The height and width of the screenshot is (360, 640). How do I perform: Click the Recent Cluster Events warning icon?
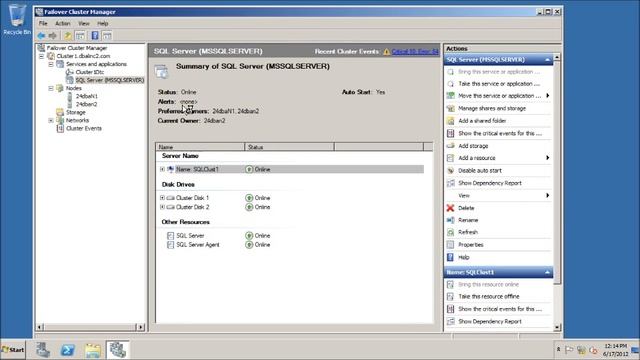click(x=387, y=52)
